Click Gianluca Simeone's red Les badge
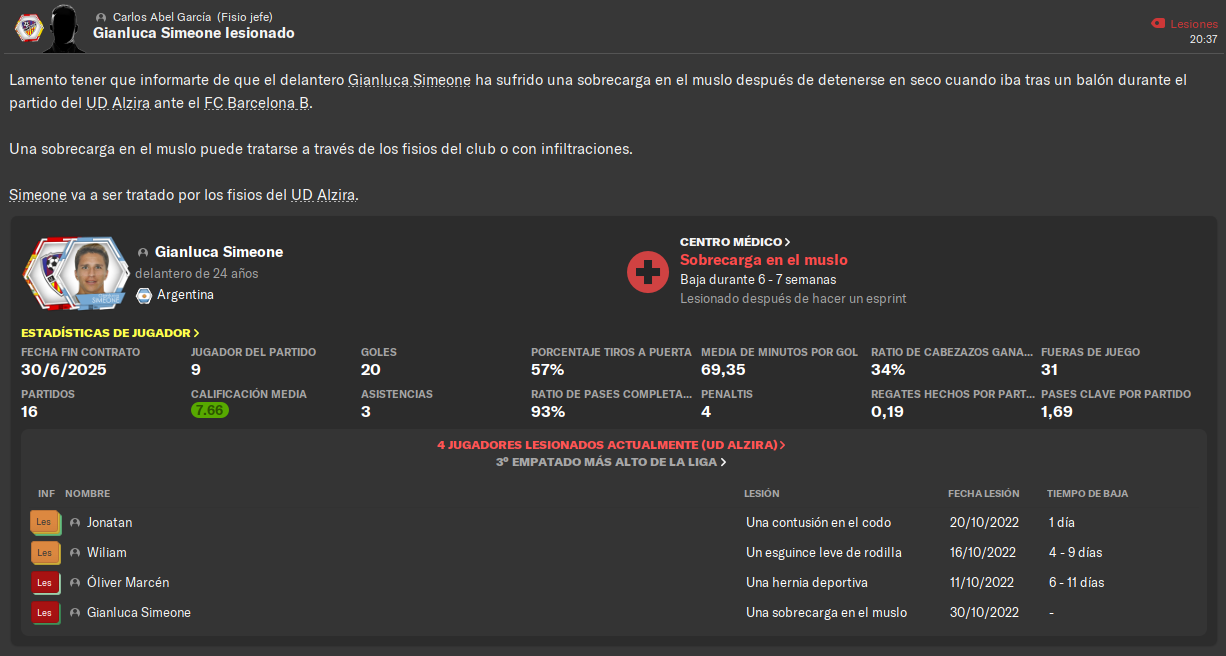Image resolution: width=1226 pixels, height=656 pixels. [x=45, y=612]
